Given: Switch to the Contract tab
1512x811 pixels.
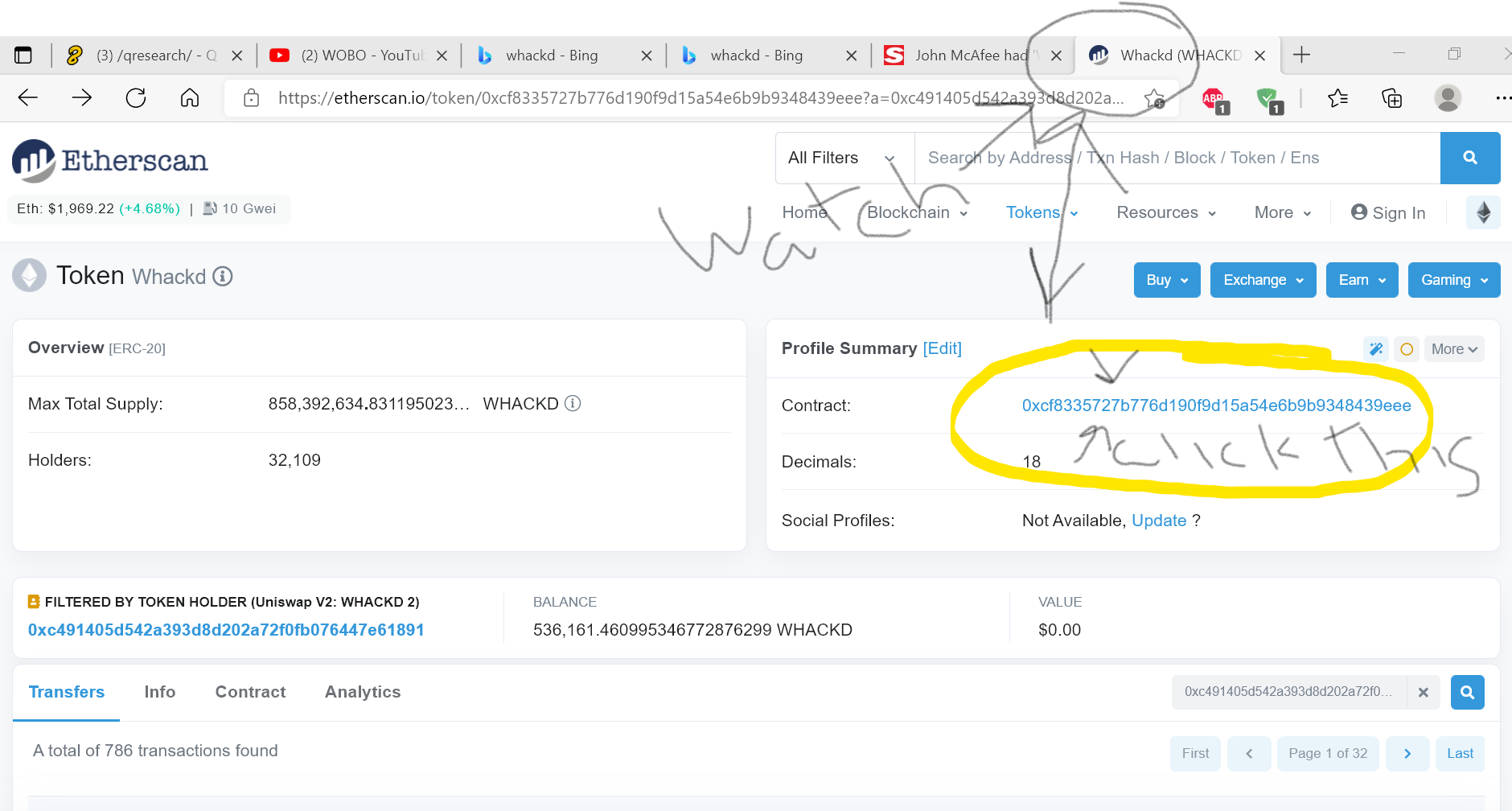Looking at the screenshot, I should pyautogui.click(x=250, y=692).
